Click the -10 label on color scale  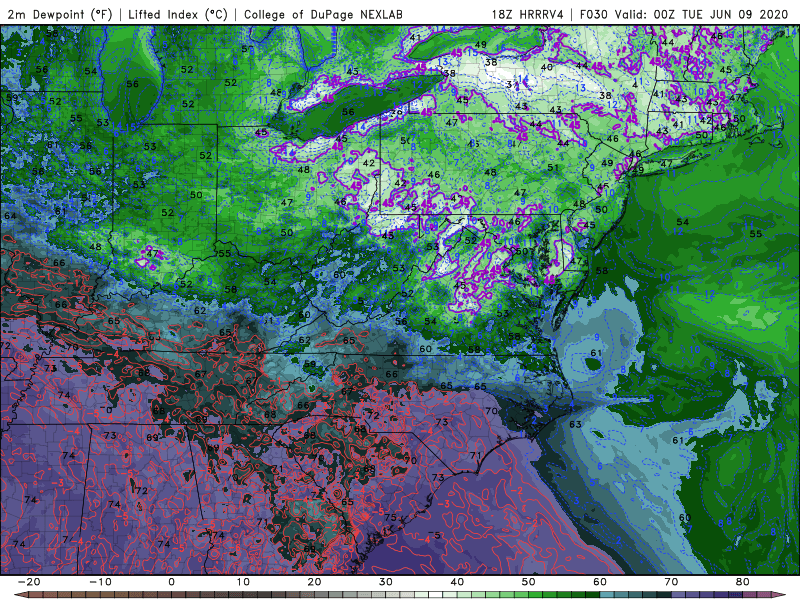(x=100, y=582)
